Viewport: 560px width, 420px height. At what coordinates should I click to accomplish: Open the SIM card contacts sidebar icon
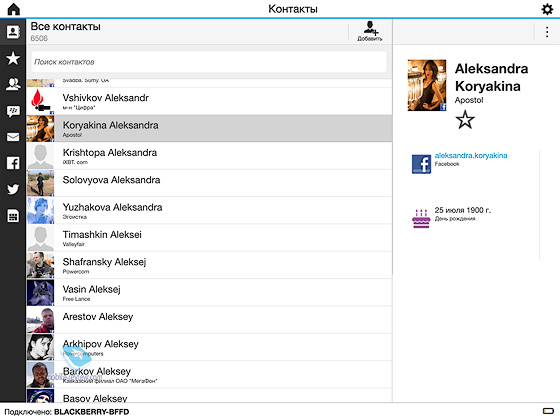[x=13, y=216]
